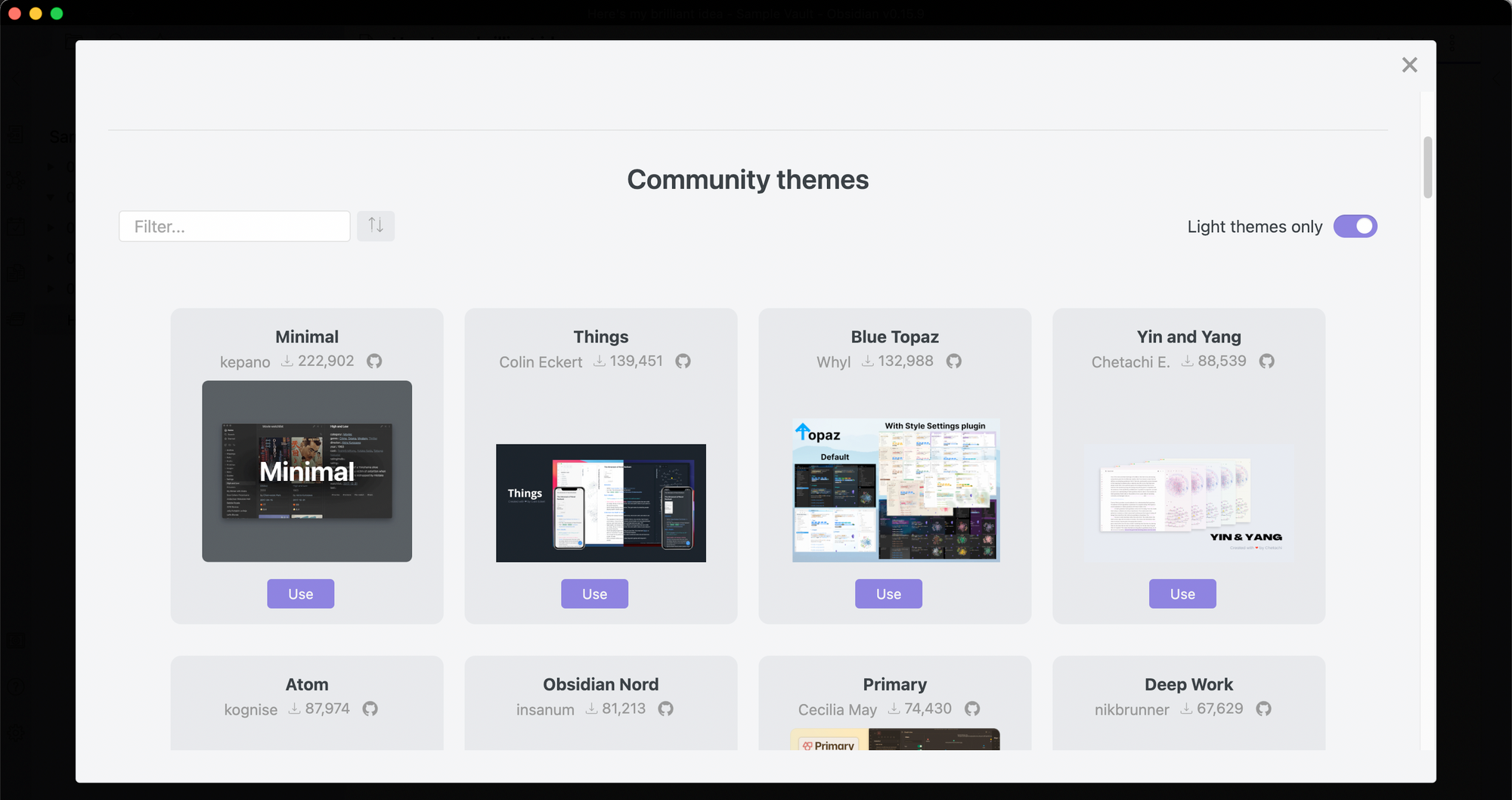Click the Minimal theme title

307,336
